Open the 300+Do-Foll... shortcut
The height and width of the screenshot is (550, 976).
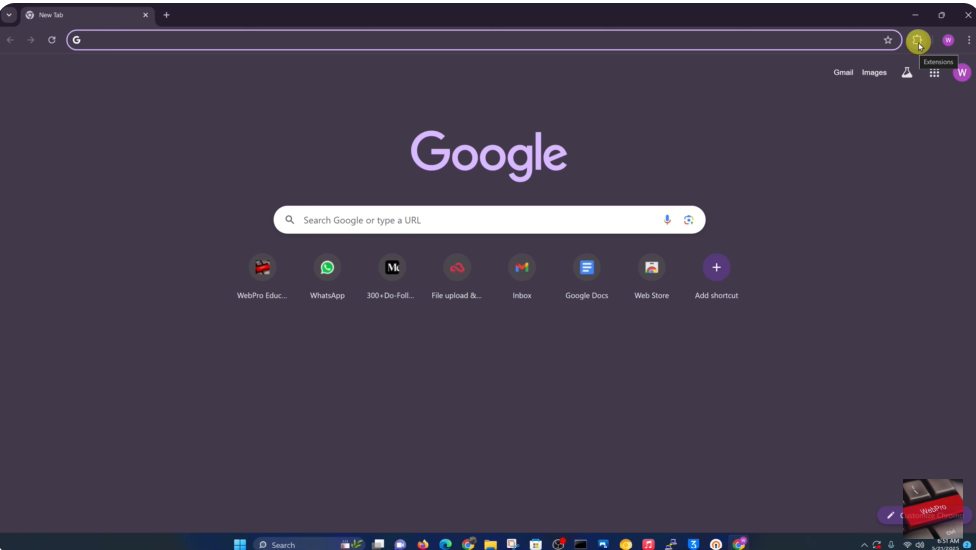[x=392, y=277]
